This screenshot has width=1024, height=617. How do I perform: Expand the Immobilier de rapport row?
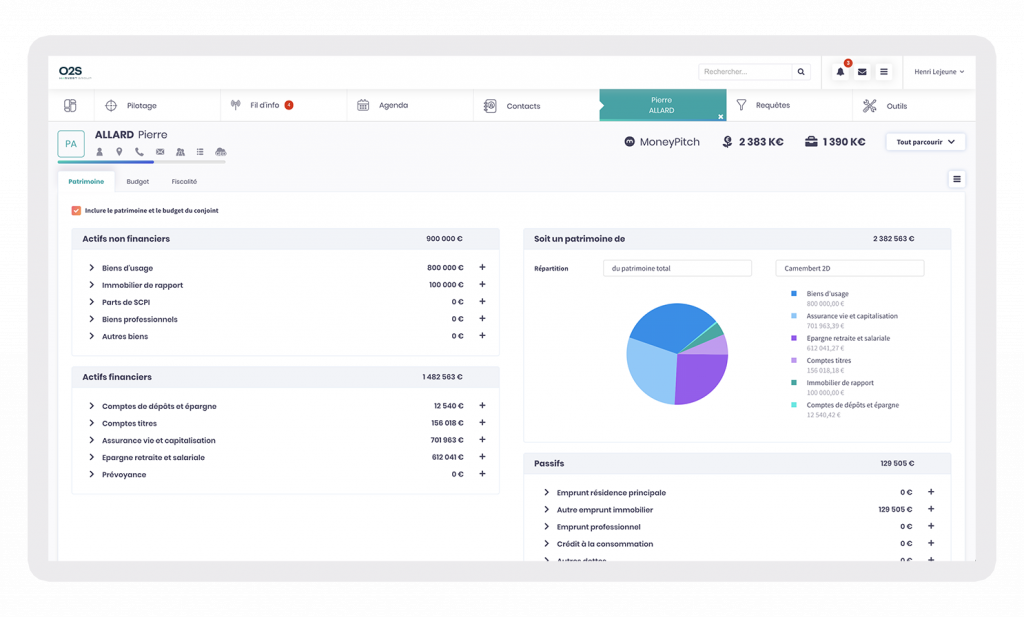tap(92, 285)
